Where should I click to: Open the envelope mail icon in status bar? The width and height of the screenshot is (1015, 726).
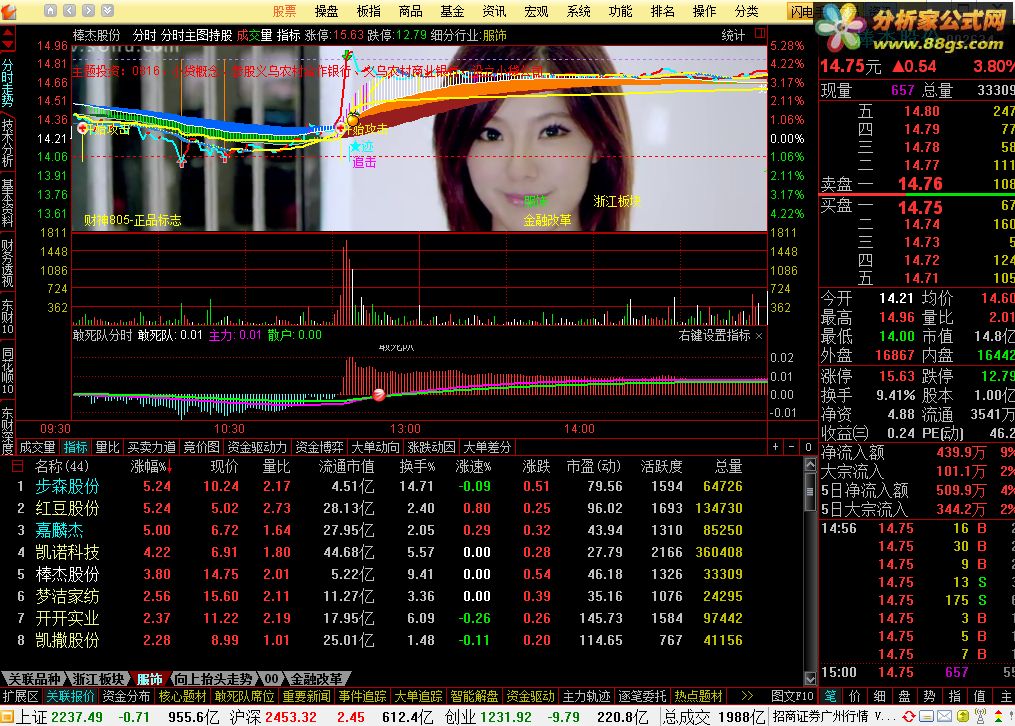944,716
